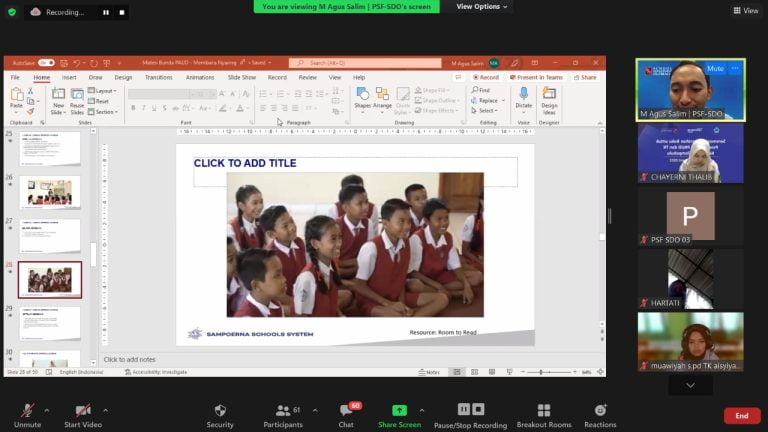This screenshot has width=768, height=432.
Task: Toggle Underline formatting
Action: tap(154, 108)
